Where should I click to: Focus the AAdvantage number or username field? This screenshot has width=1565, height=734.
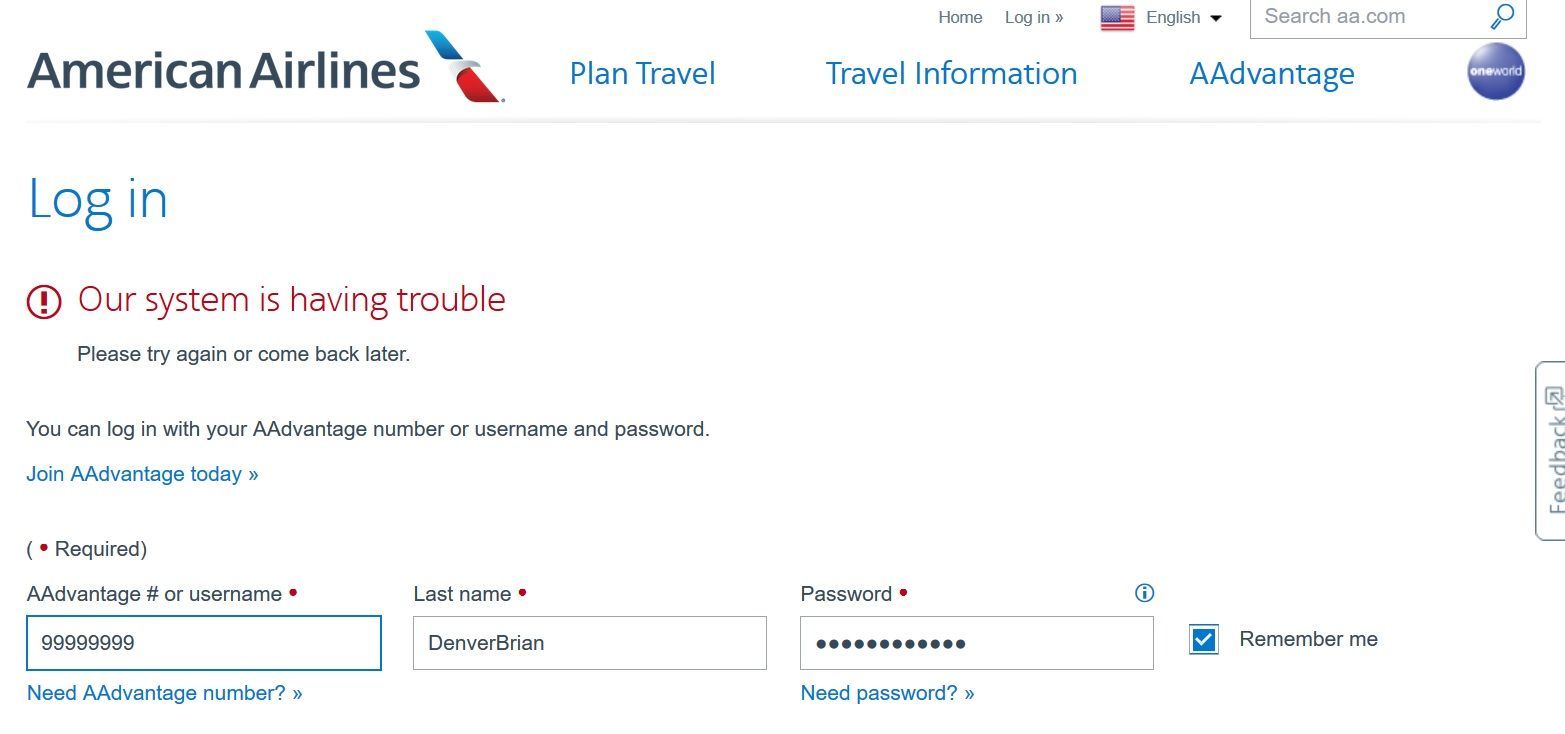pyautogui.click(x=204, y=643)
